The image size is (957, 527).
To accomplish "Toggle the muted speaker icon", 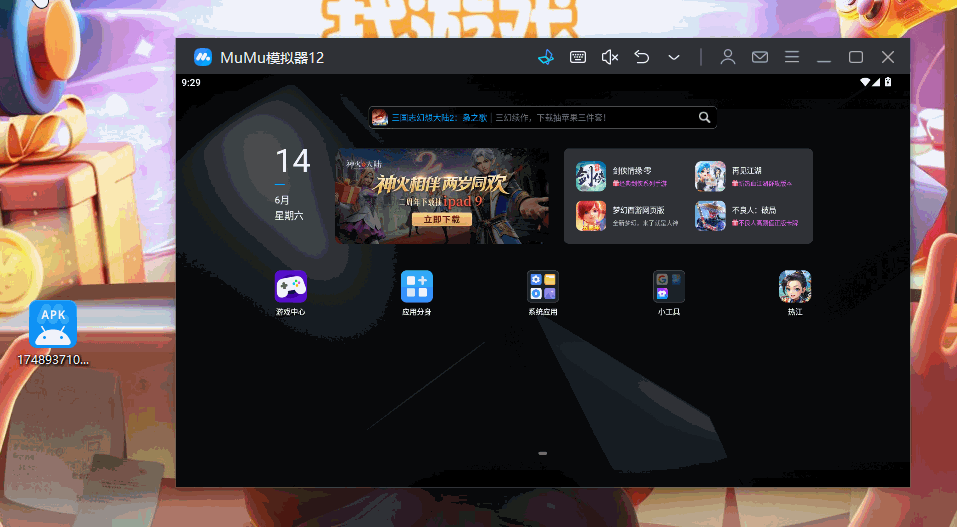I will tap(610, 57).
